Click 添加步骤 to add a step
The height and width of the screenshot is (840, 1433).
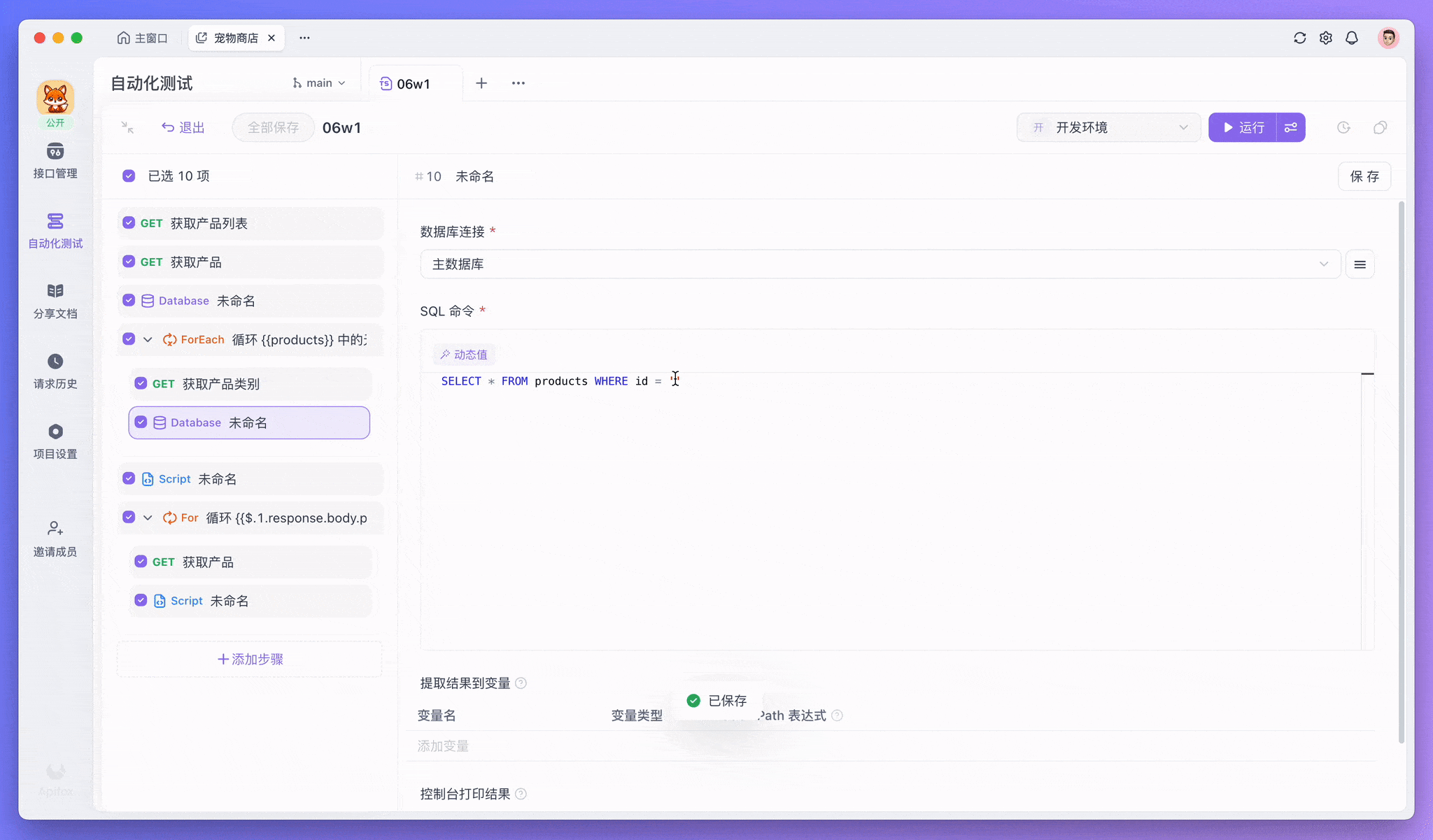click(250, 659)
